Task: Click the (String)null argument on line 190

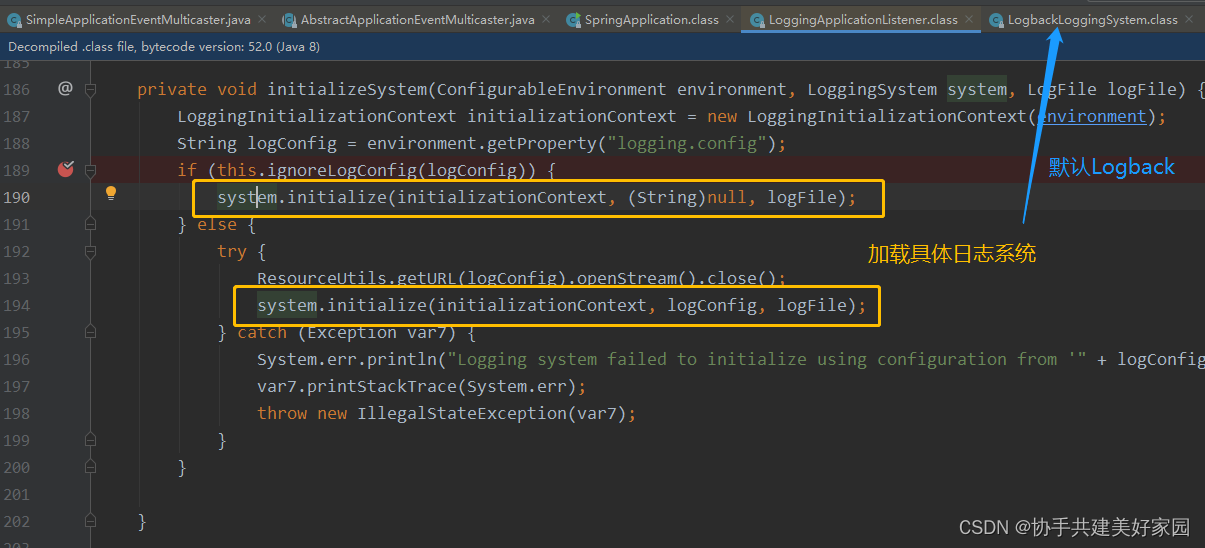Action: (x=687, y=197)
